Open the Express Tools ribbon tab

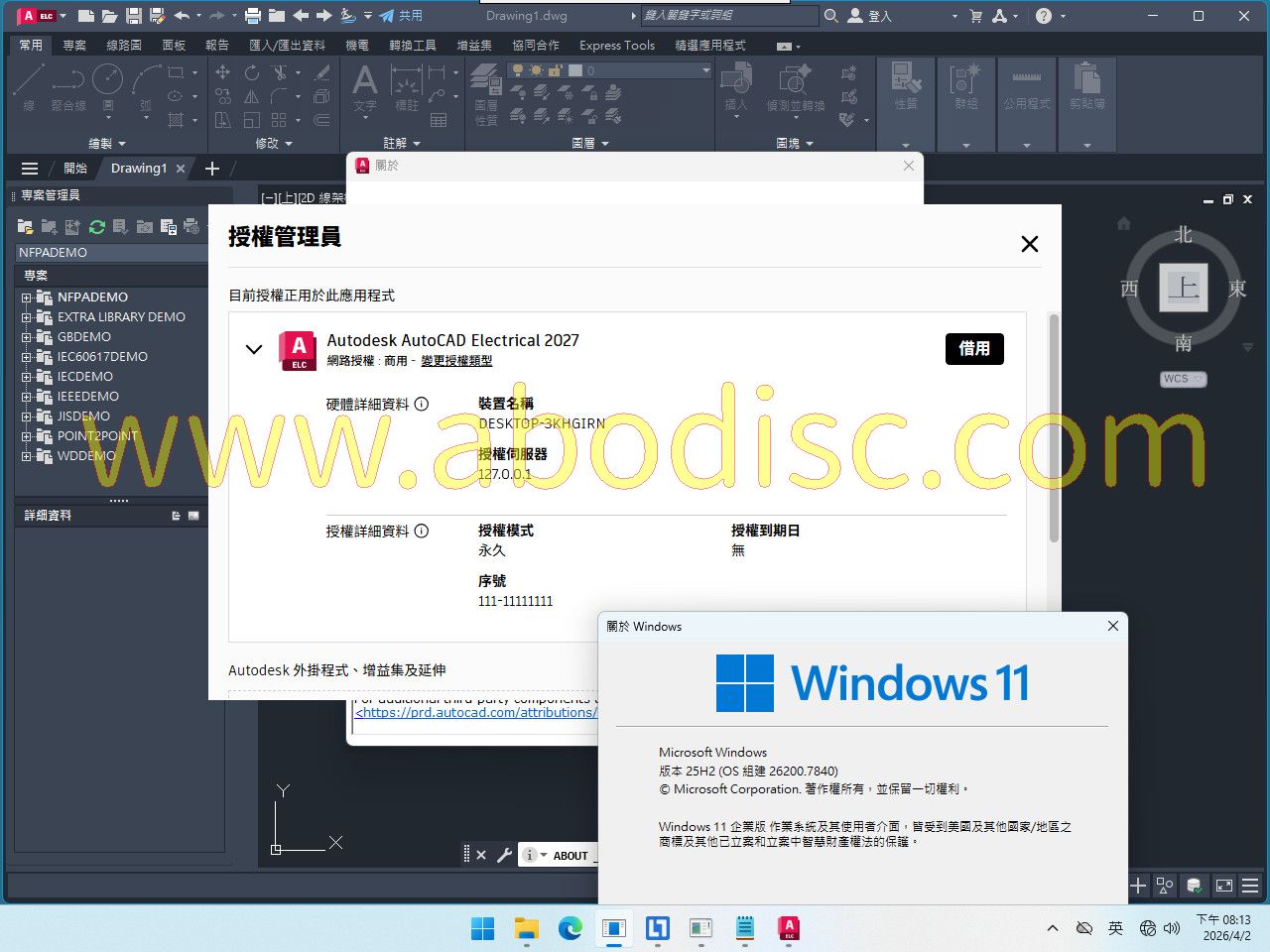[616, 45]
